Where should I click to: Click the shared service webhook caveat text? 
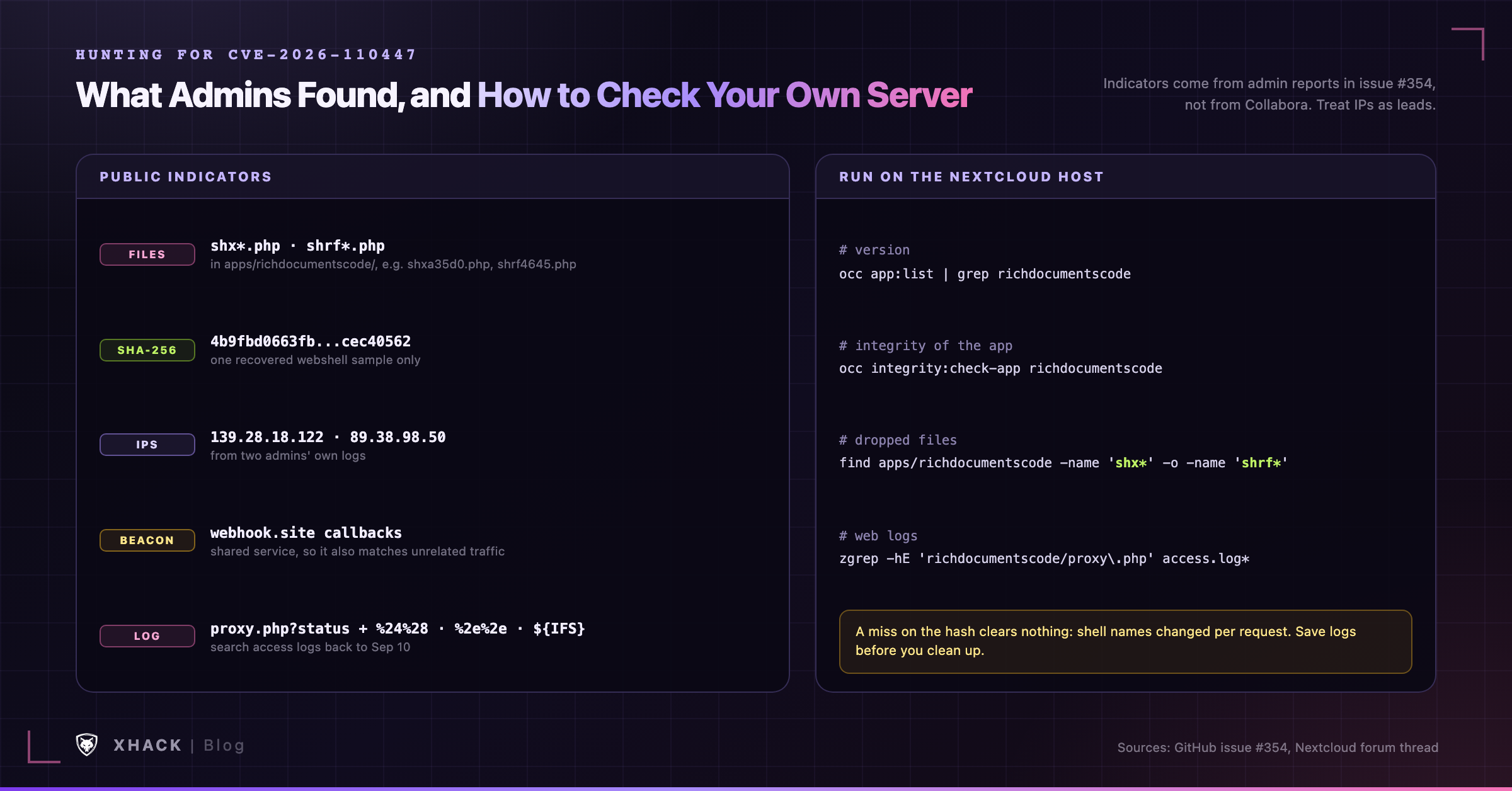357,552
